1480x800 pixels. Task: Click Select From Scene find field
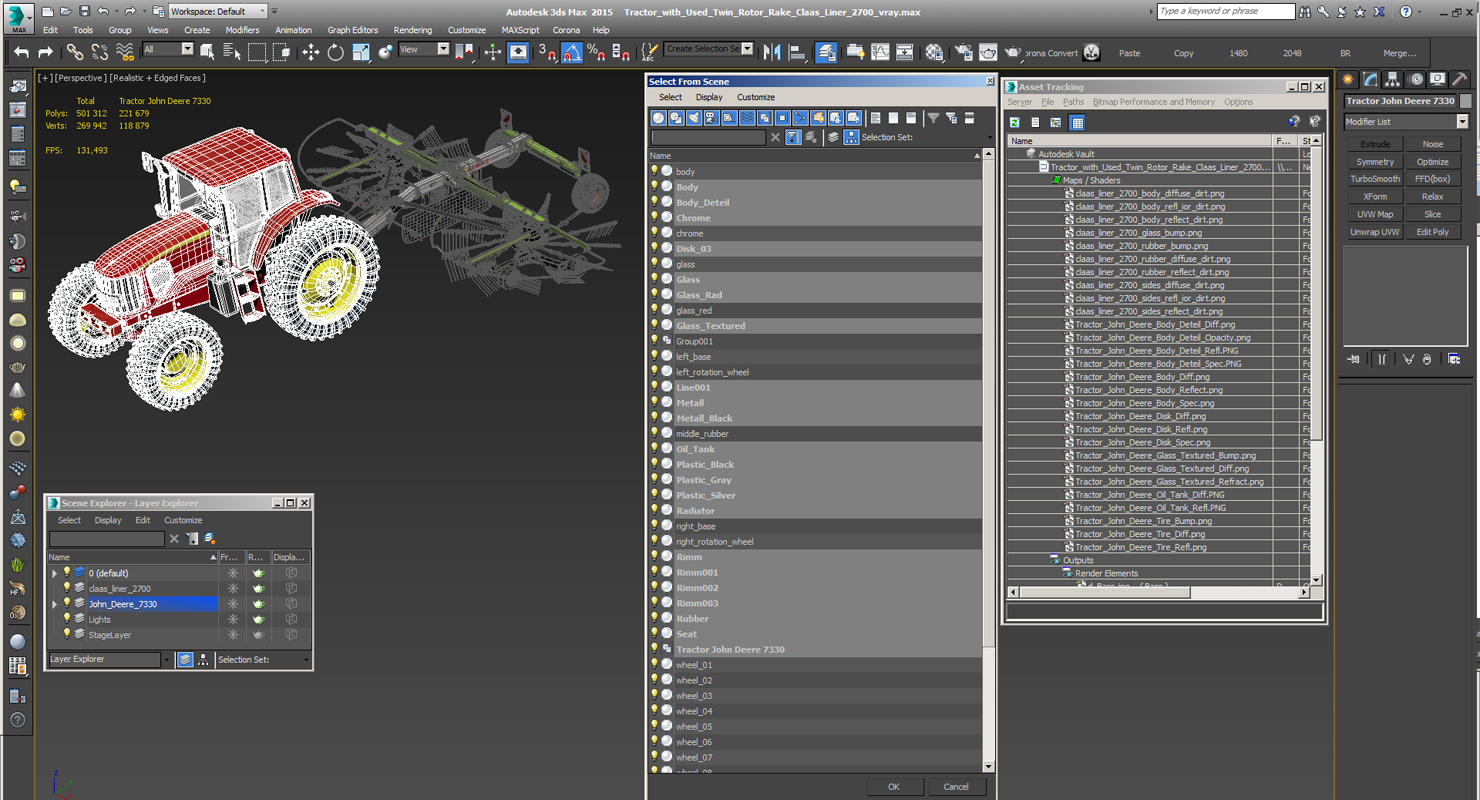(x=708, y=138)
